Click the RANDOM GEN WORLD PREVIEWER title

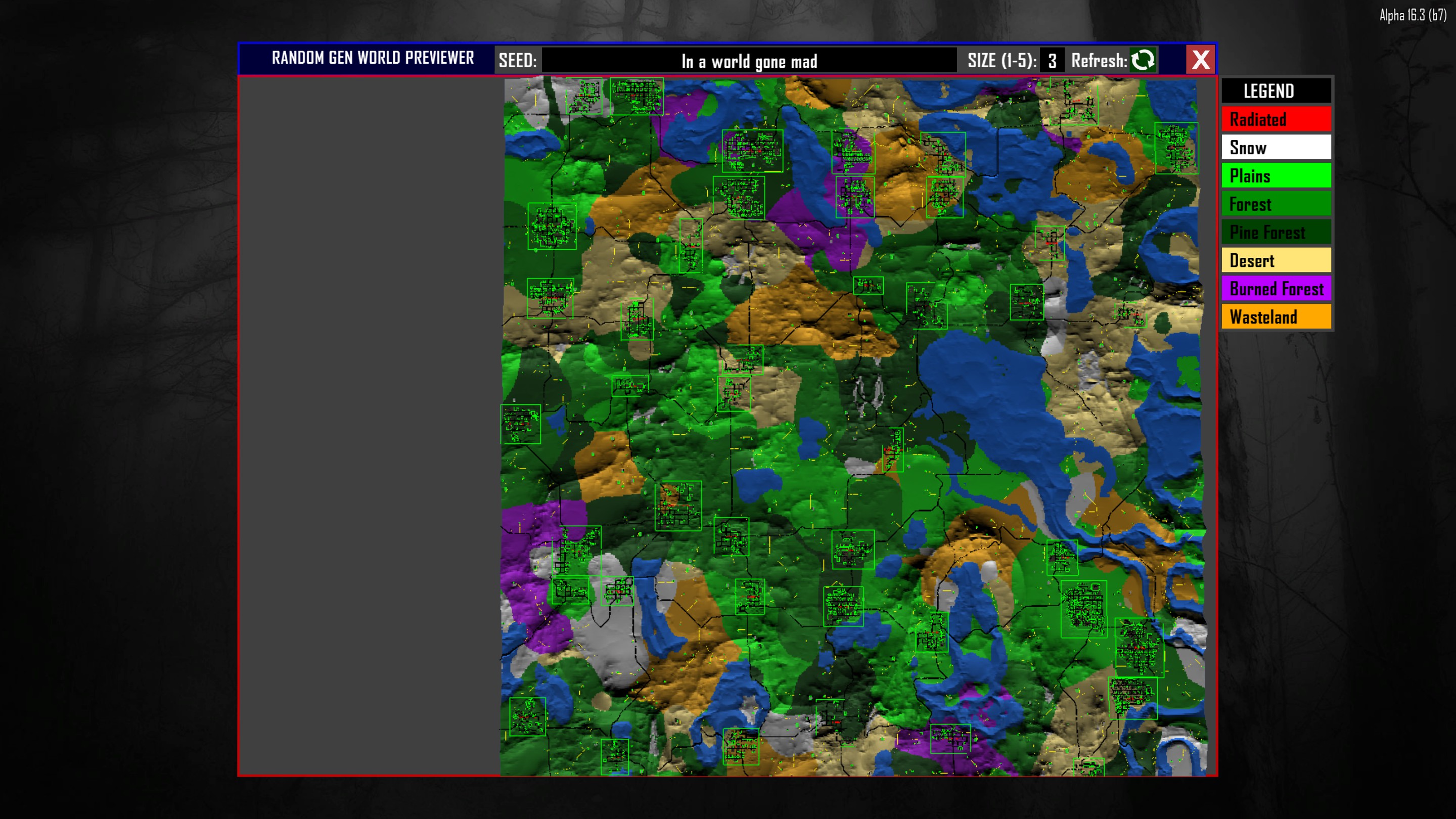(x=373, y=58)
